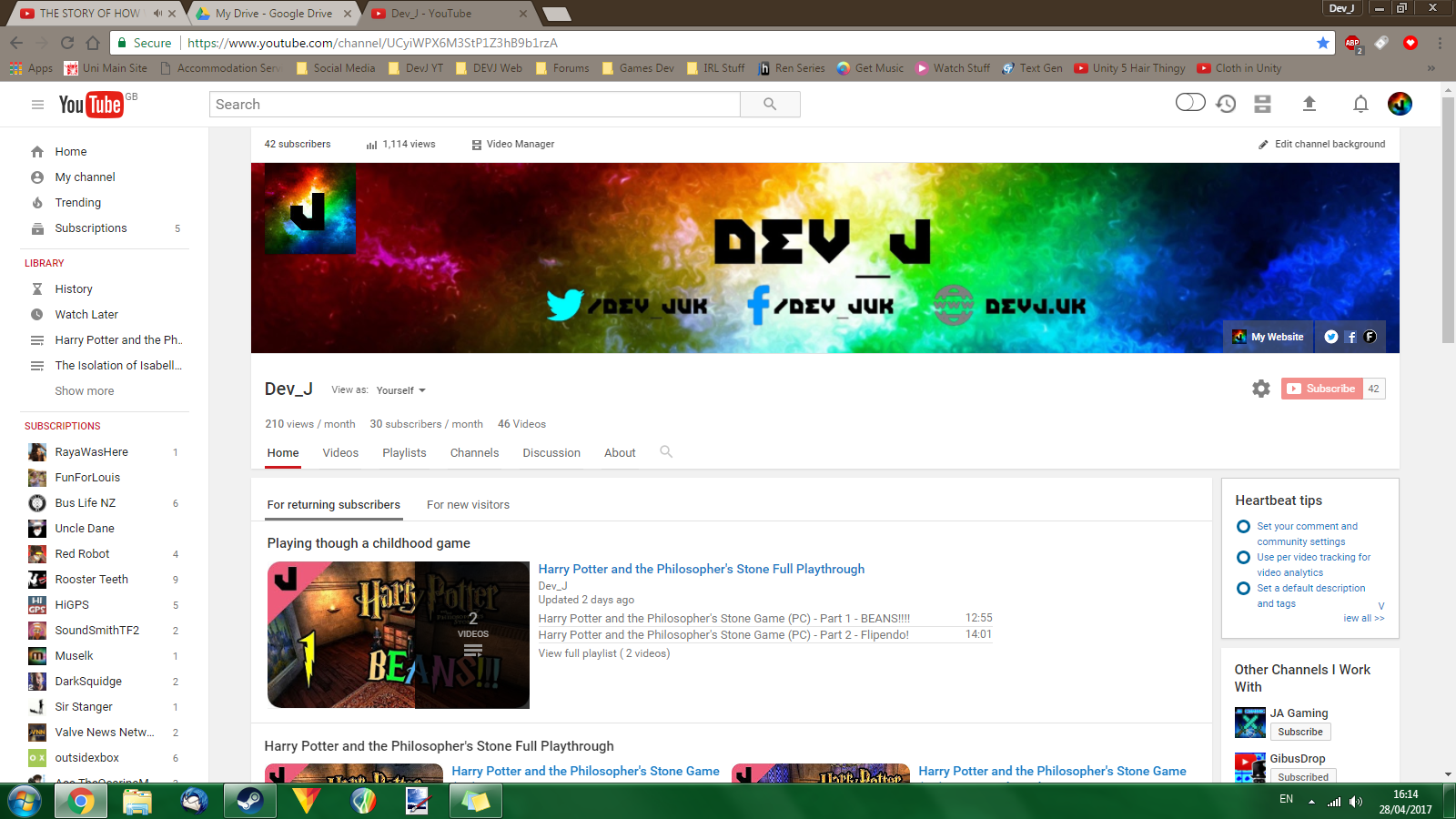Click the channel search magnifier icon
The width and height of the screenshot is (1456, 819).
pos(666,452)
